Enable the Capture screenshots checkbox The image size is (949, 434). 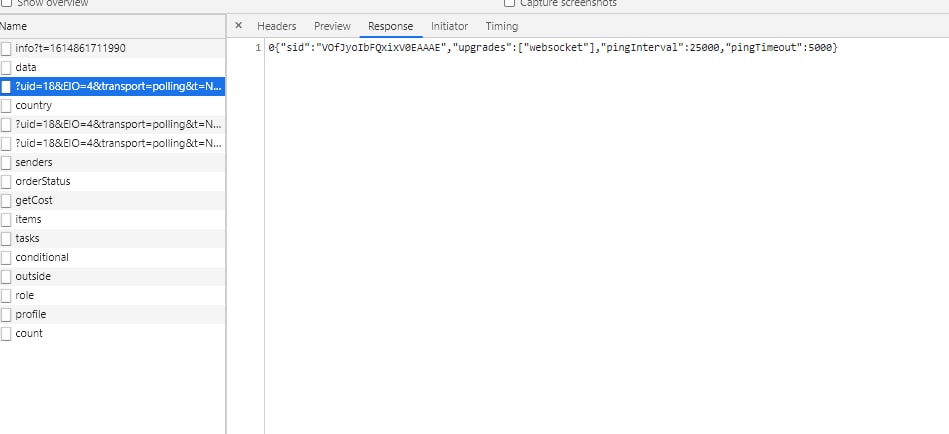(510, 2)
